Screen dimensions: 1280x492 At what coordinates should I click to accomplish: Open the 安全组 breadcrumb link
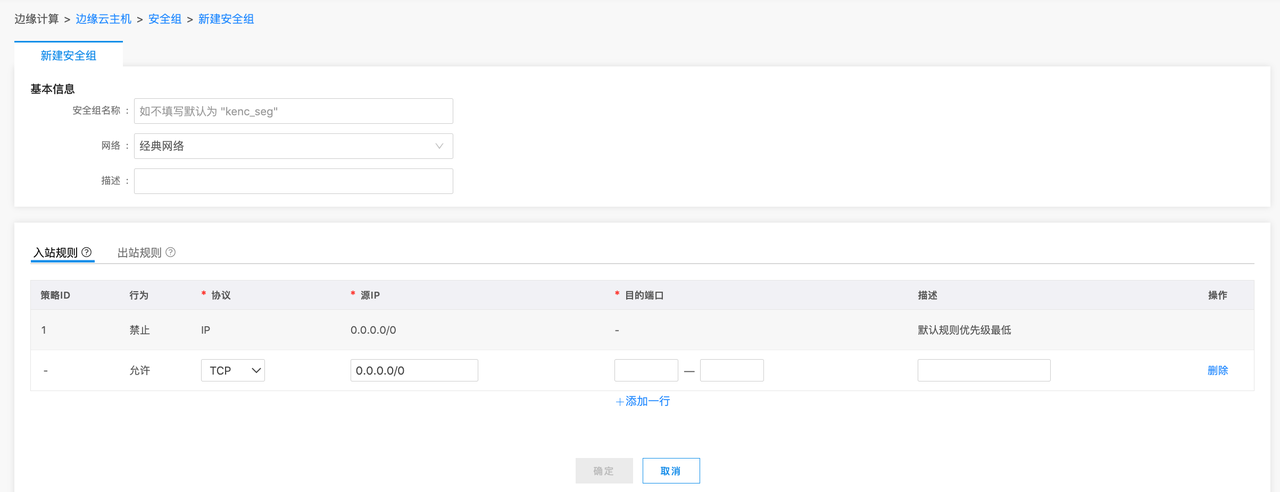(x=164, y=19)
